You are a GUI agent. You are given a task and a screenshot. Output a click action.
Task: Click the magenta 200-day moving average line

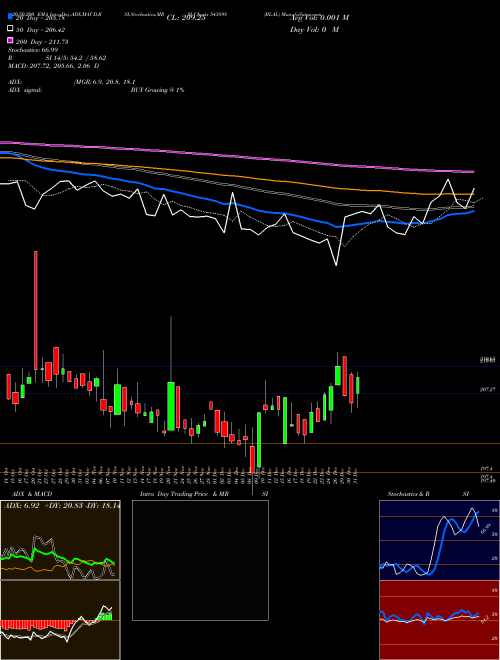(x=237, y=157)
